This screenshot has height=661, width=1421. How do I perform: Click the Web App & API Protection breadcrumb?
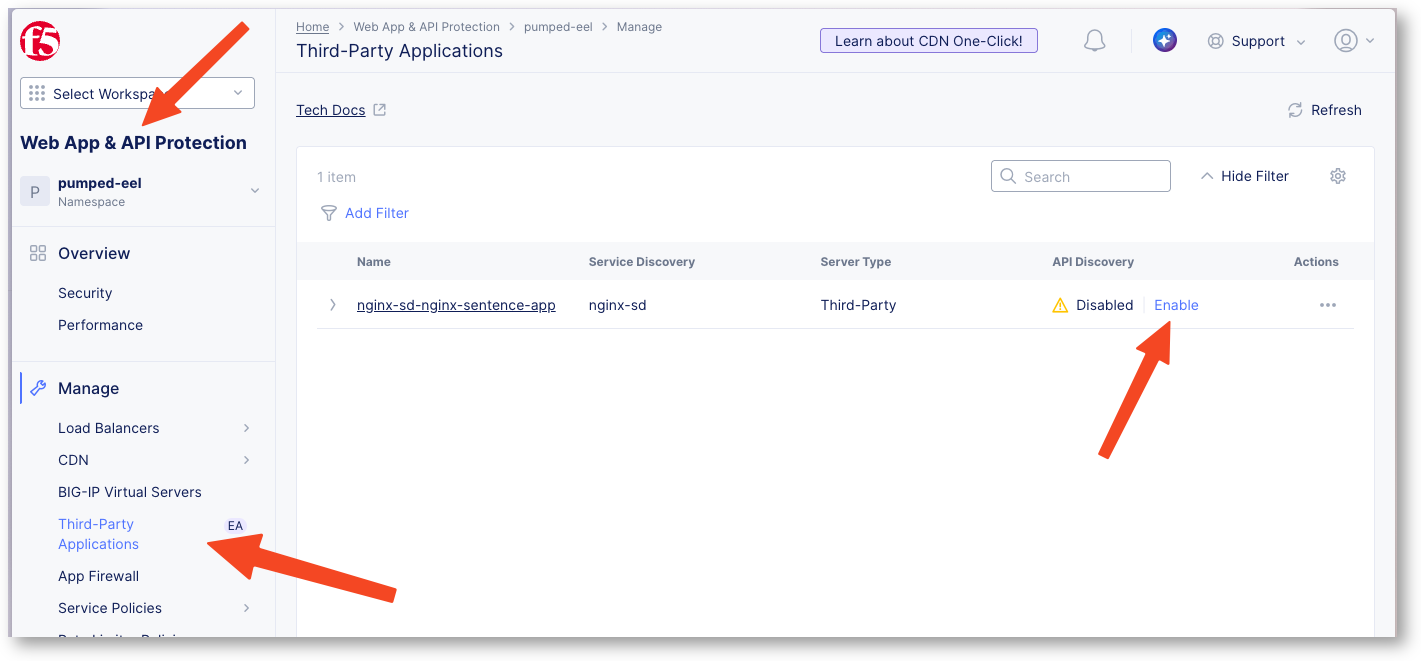pos(426,27)
